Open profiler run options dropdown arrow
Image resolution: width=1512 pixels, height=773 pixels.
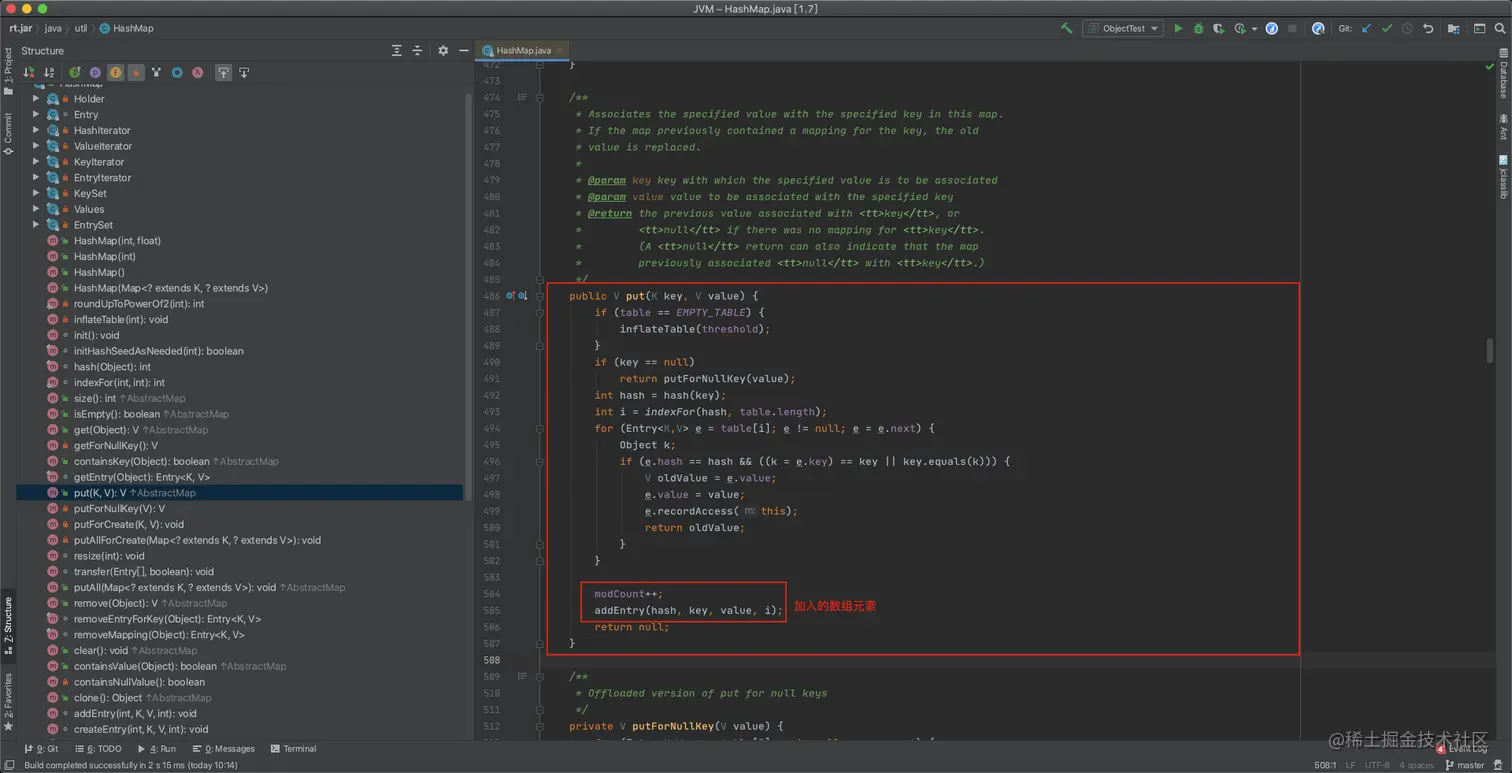(1254, 29)
